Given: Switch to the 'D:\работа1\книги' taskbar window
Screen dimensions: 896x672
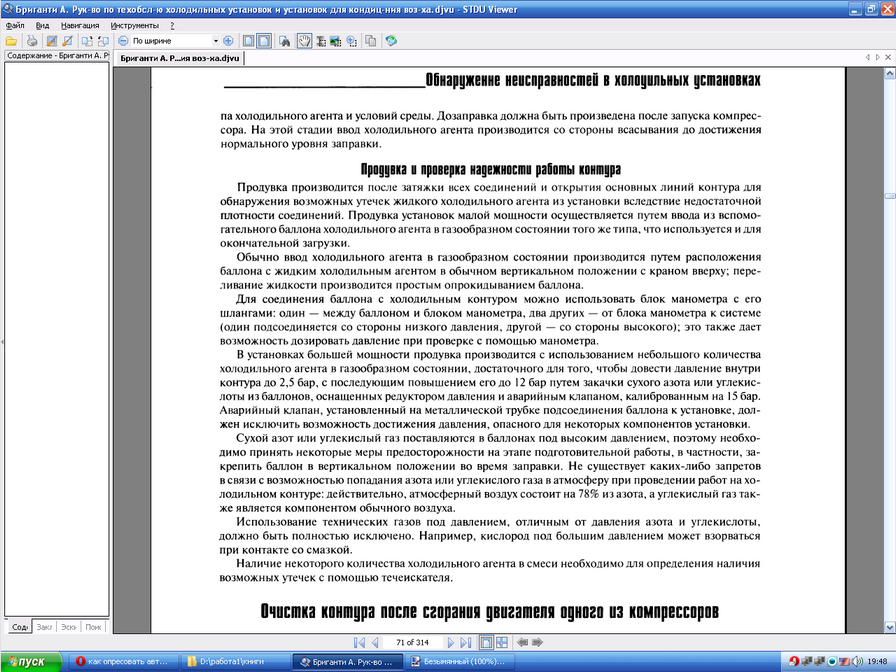Looking at the screenshot, I should point(237,662).
